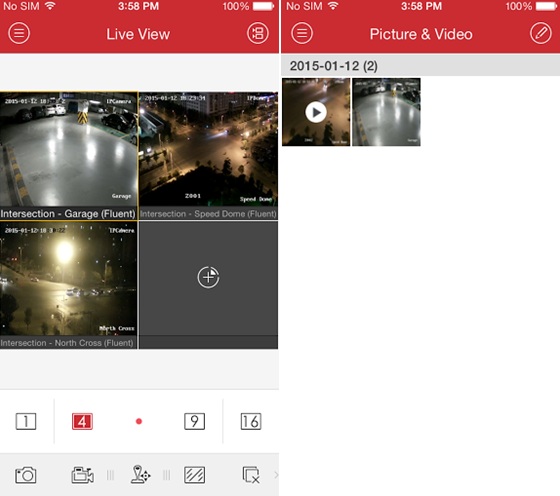Screen dimensions: 560x496
Task: Open PTZ control joystick icon
Action: [140, 475]
